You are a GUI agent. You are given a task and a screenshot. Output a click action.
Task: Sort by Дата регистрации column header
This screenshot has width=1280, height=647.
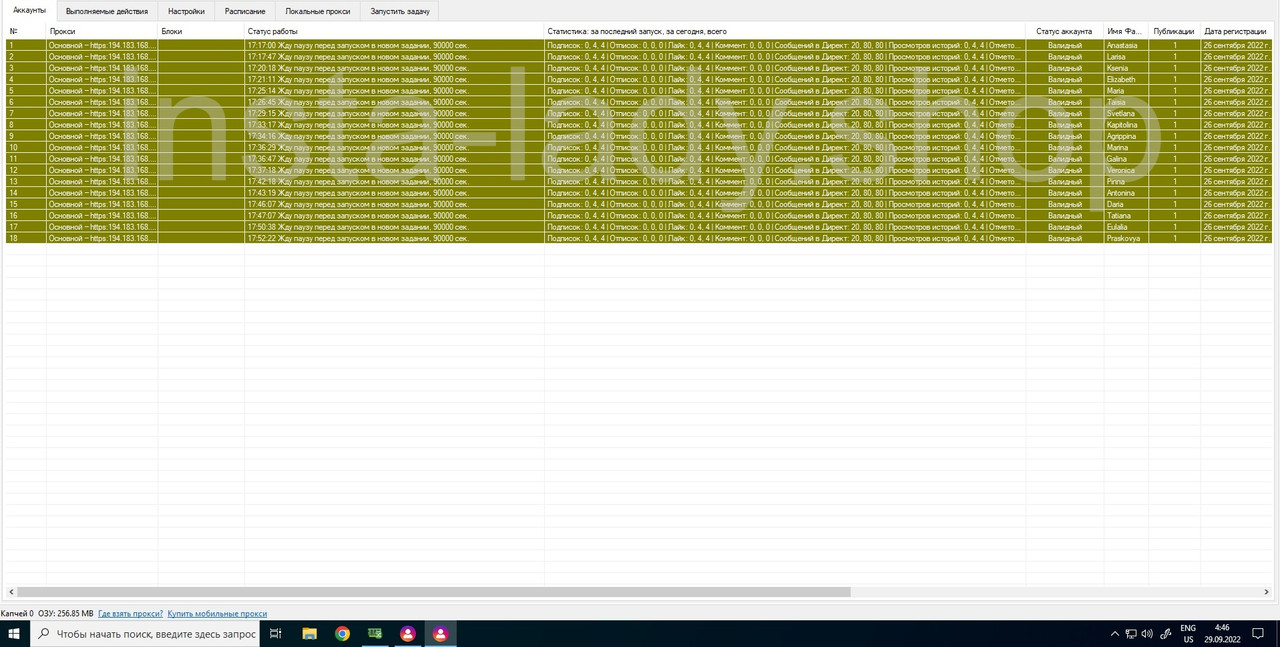[1237, 31]
